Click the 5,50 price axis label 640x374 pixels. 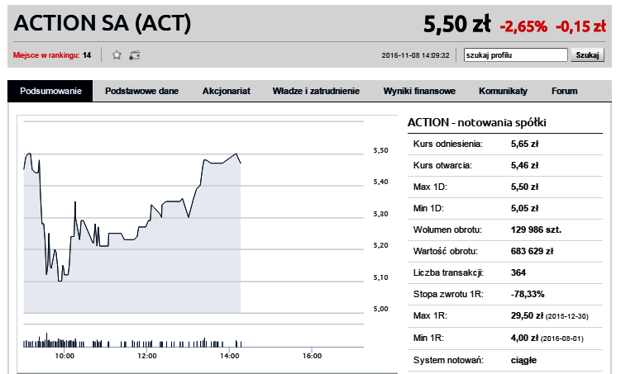pos(380,151)
